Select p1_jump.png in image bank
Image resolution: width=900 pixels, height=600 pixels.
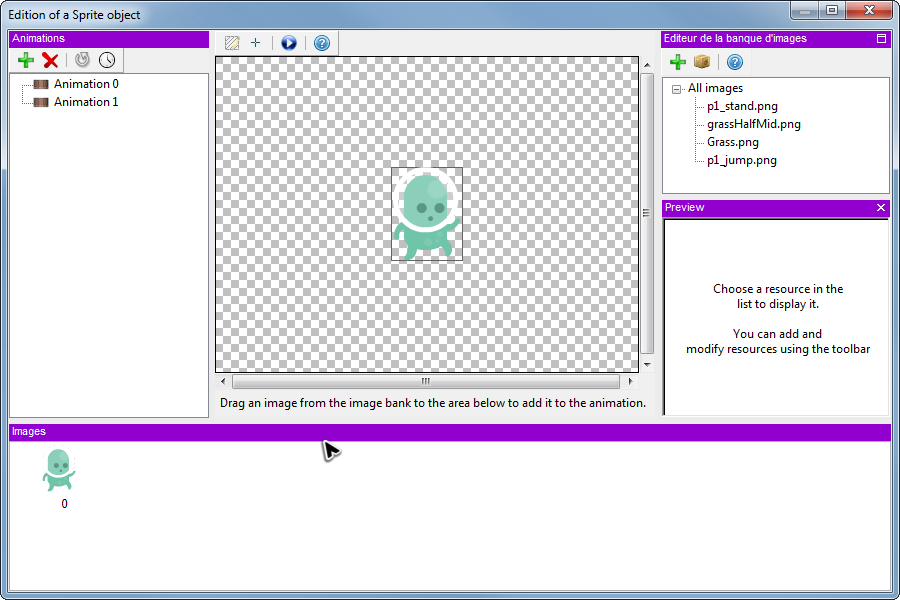[741, 160]
